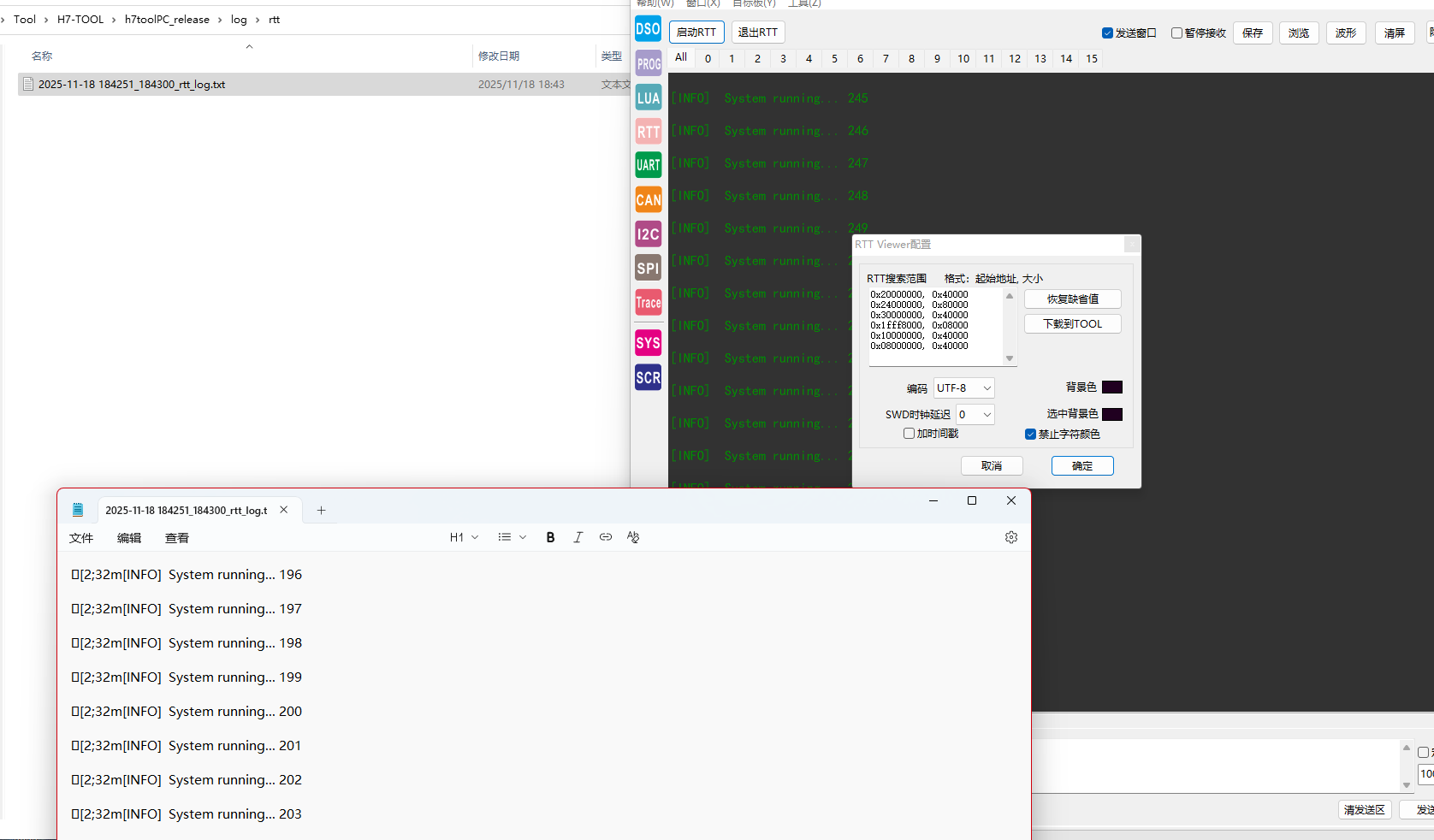Open the 查看 menu in Notepad
The height and width of the screenshot is (840, 1434).
click(x=176, y=537)
